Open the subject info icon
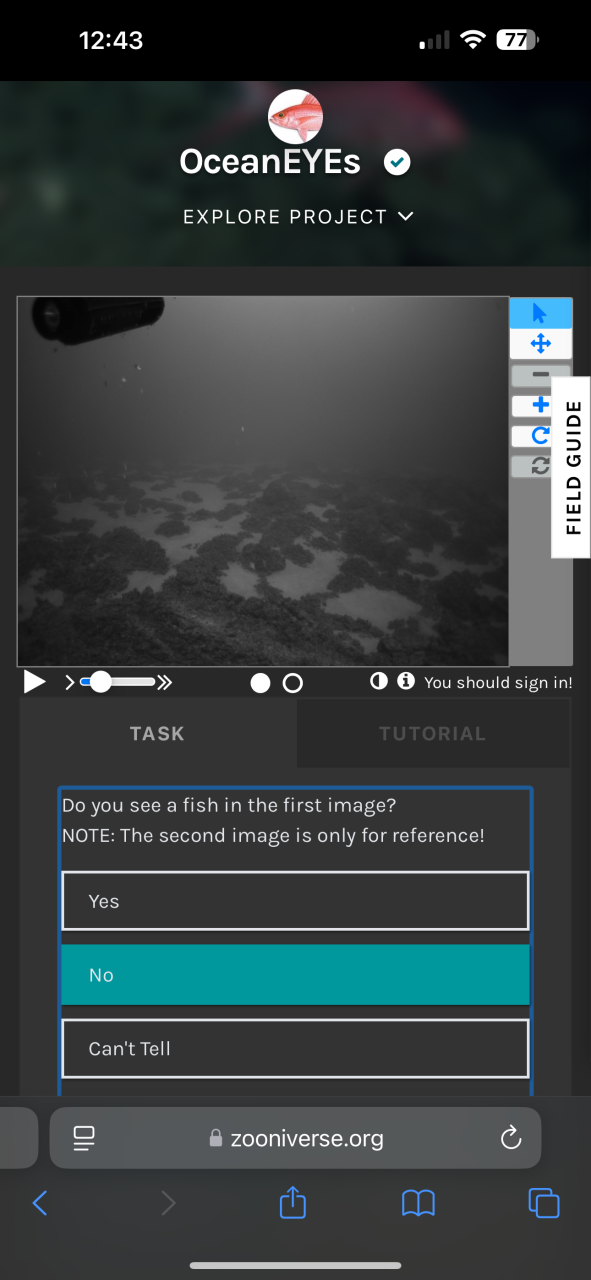 click(406, 681)
